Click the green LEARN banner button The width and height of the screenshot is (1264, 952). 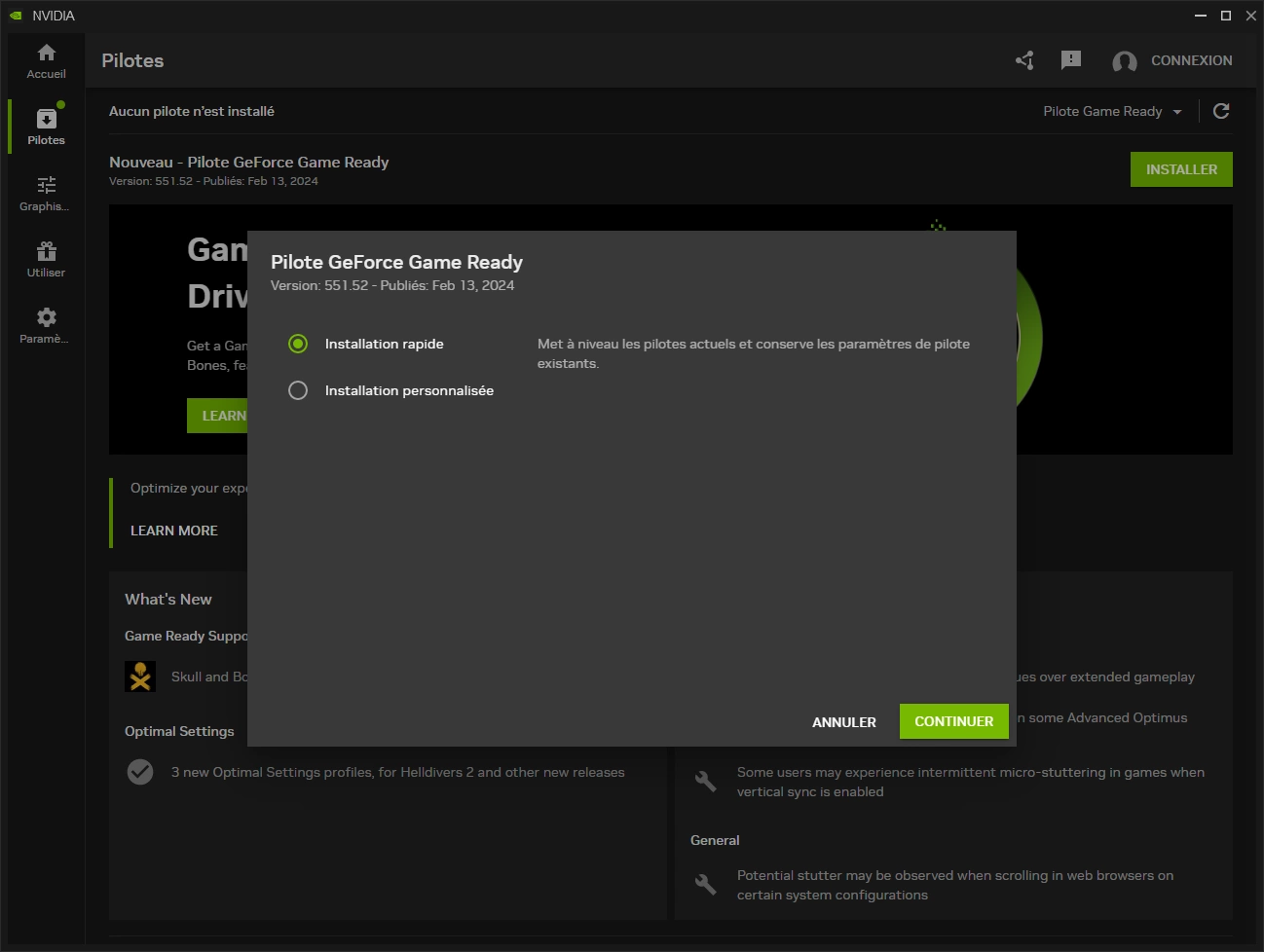[x=217, y=416]
